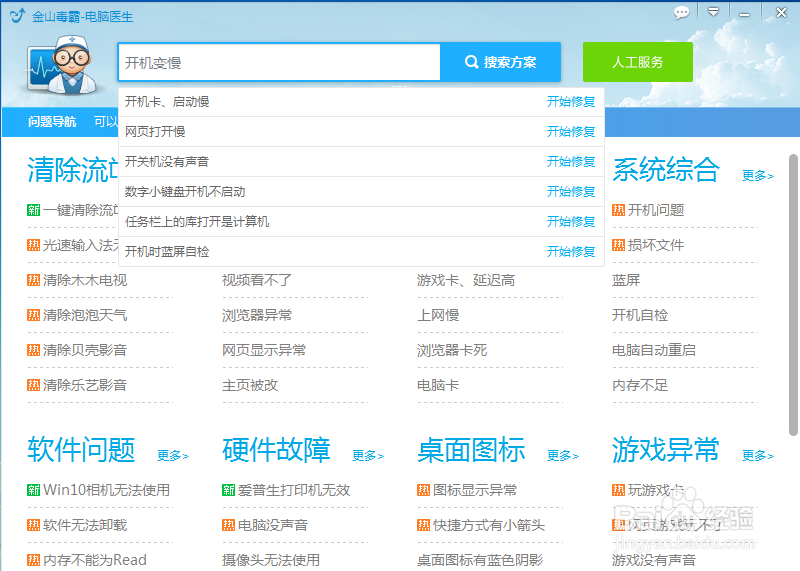
Task: Click the Kingsoft bird logo icon
Action: tap(17, 15)
